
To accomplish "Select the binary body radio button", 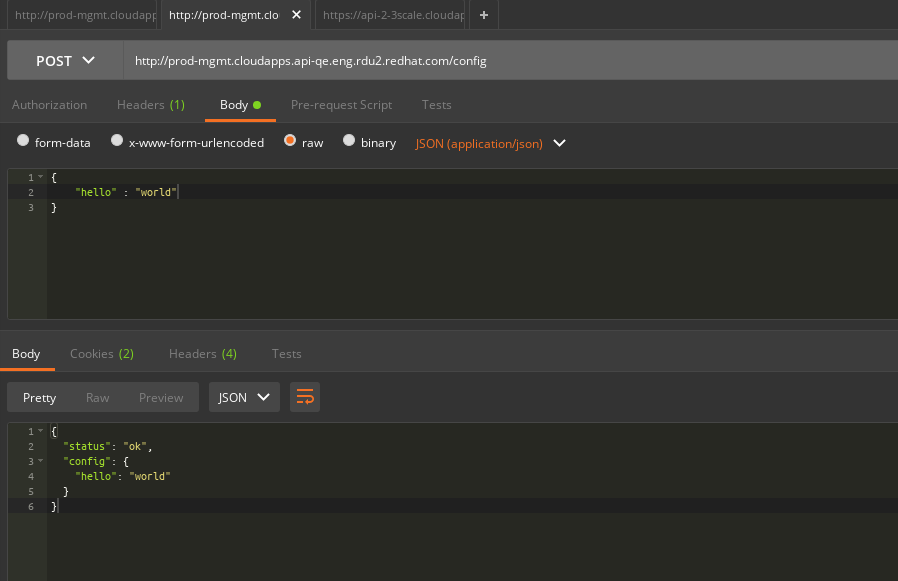I will coord(349,141).
